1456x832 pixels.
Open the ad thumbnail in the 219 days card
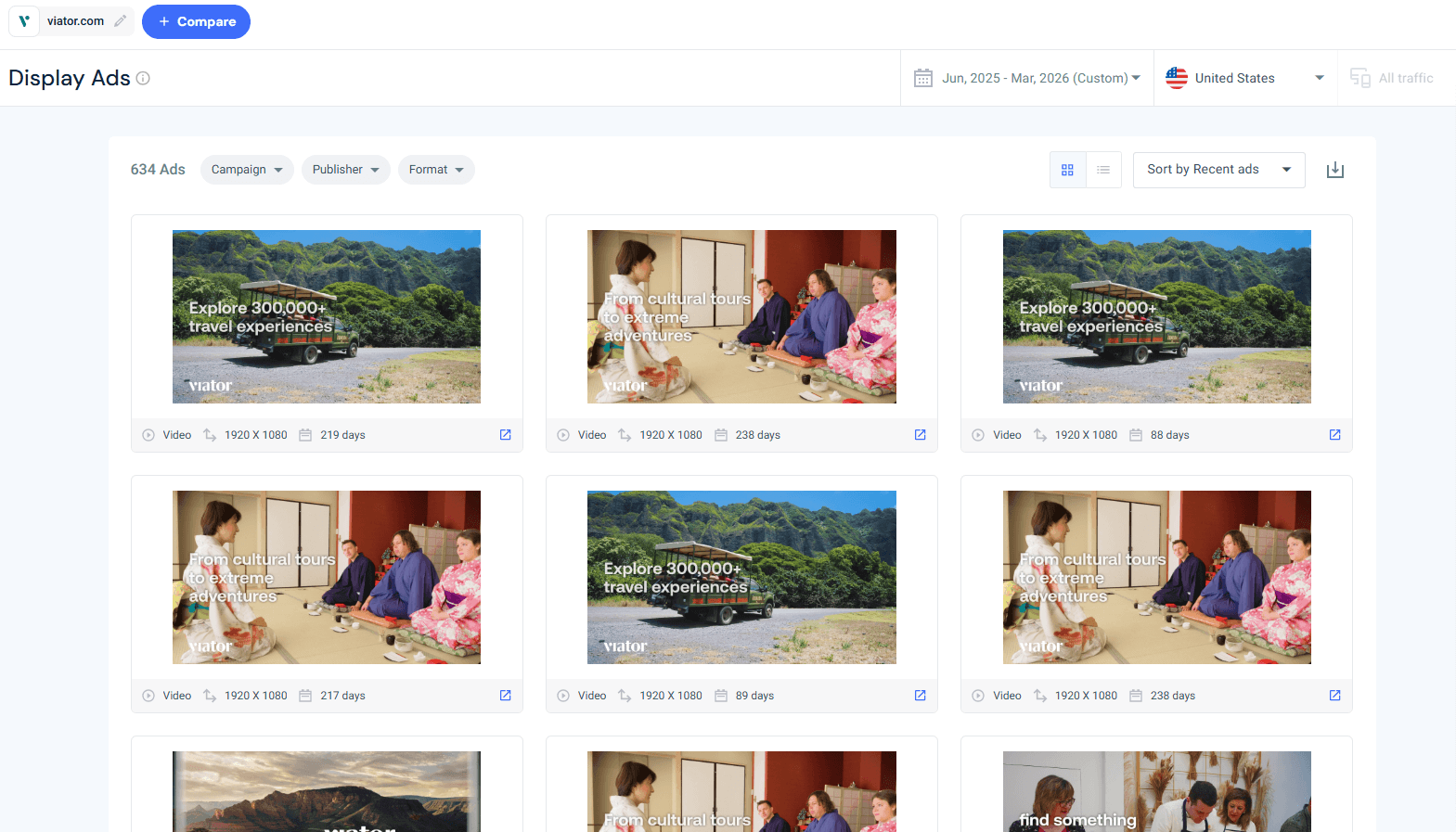327,316
